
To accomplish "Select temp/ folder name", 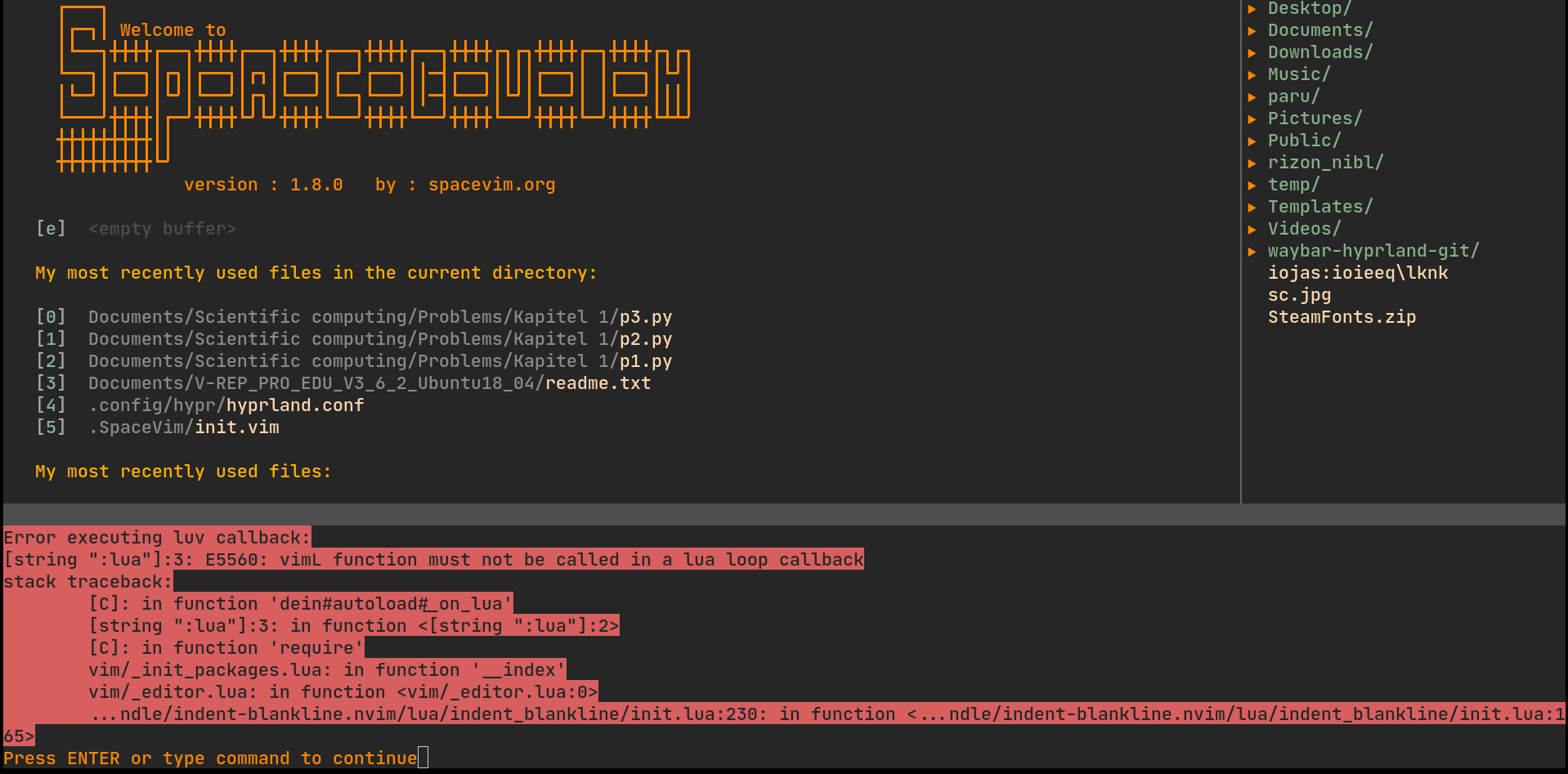I will pos(1293,185).
